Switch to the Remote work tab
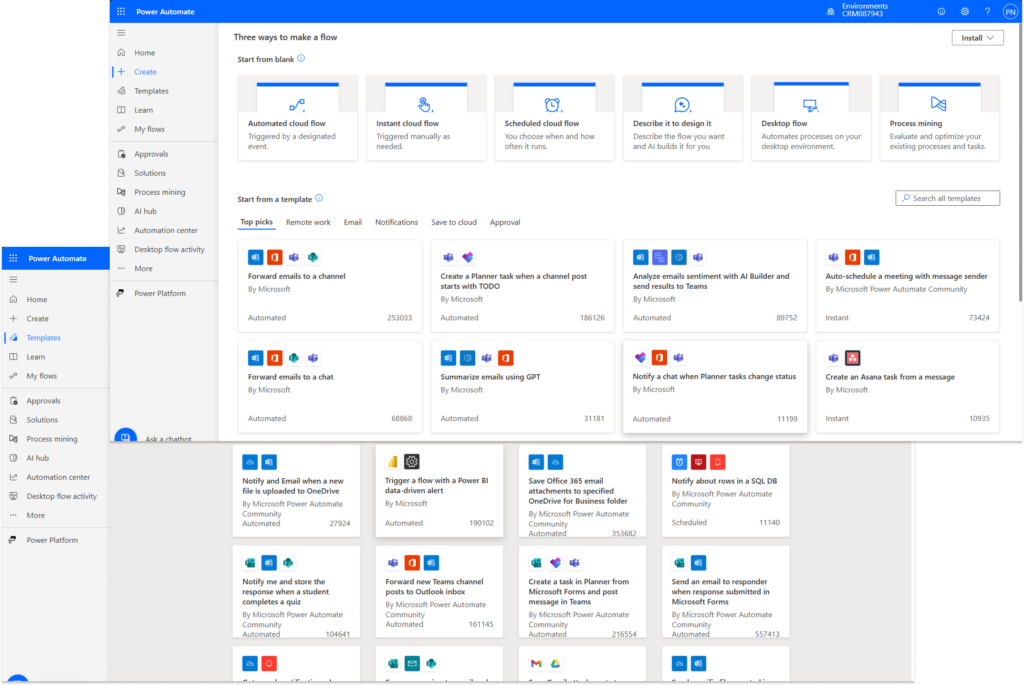1024x685 pixels. (308, 222)
